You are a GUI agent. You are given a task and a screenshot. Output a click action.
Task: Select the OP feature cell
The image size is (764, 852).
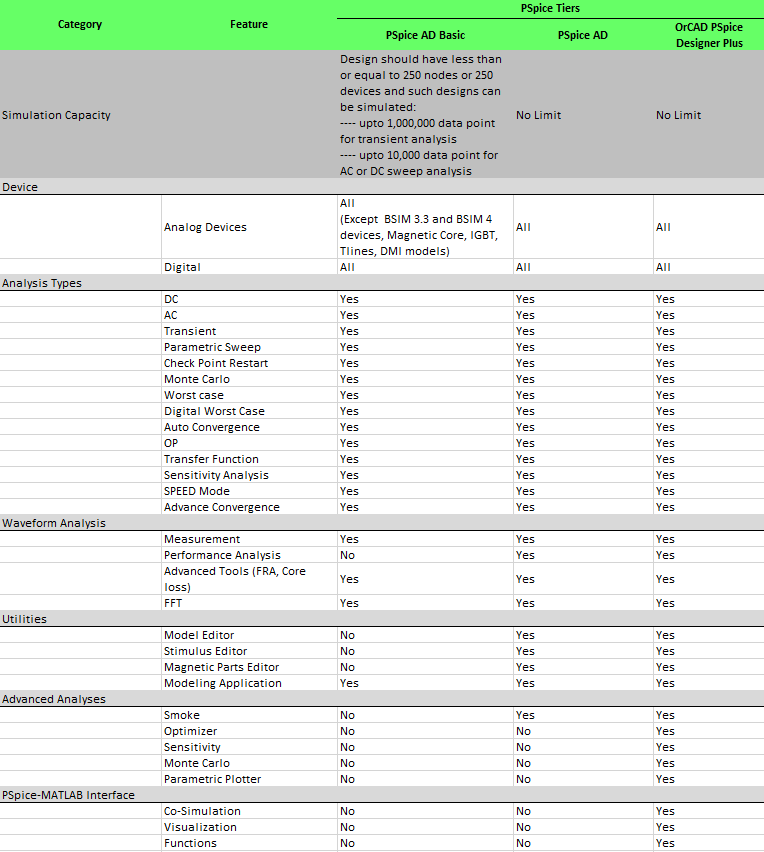pyautogui.click(x=249, y=443)
